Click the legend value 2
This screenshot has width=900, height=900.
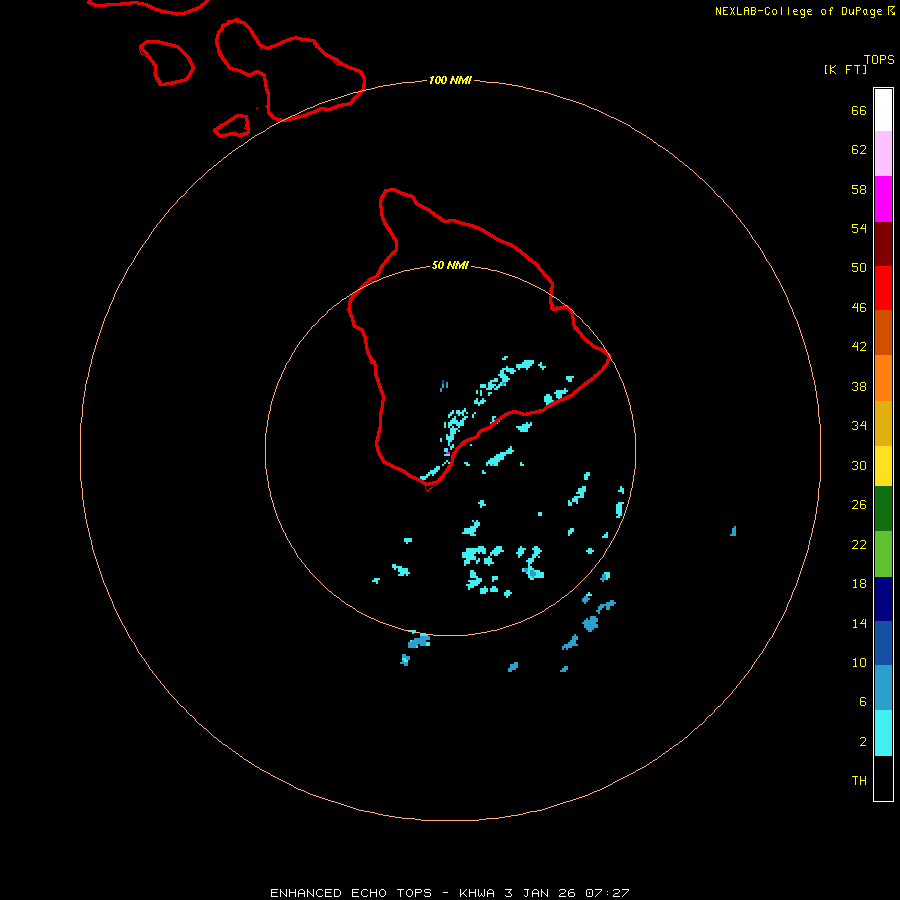[863, 742]
